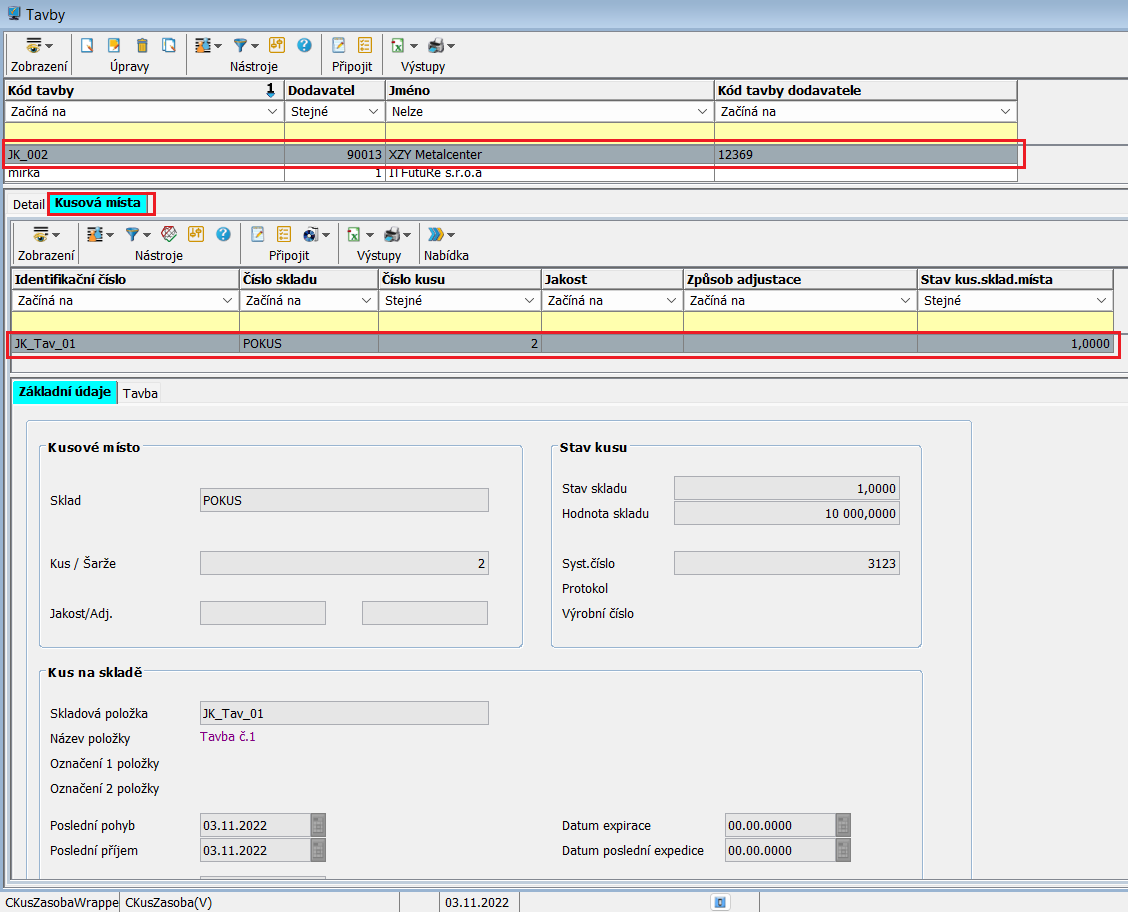Viewport: 1128px width, 912px height.
Task: Click the Tavba č.1 item name link
Action: point(229,737)
